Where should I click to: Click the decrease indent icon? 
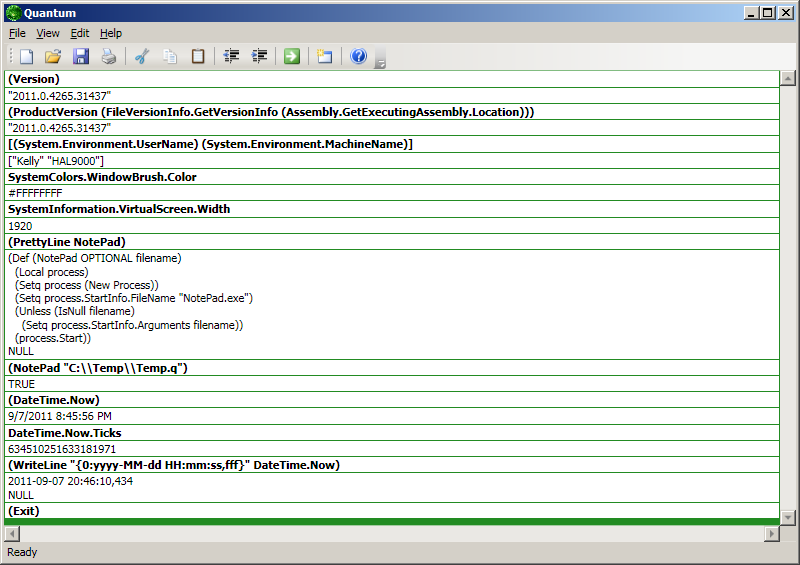(x=232, y=56)
